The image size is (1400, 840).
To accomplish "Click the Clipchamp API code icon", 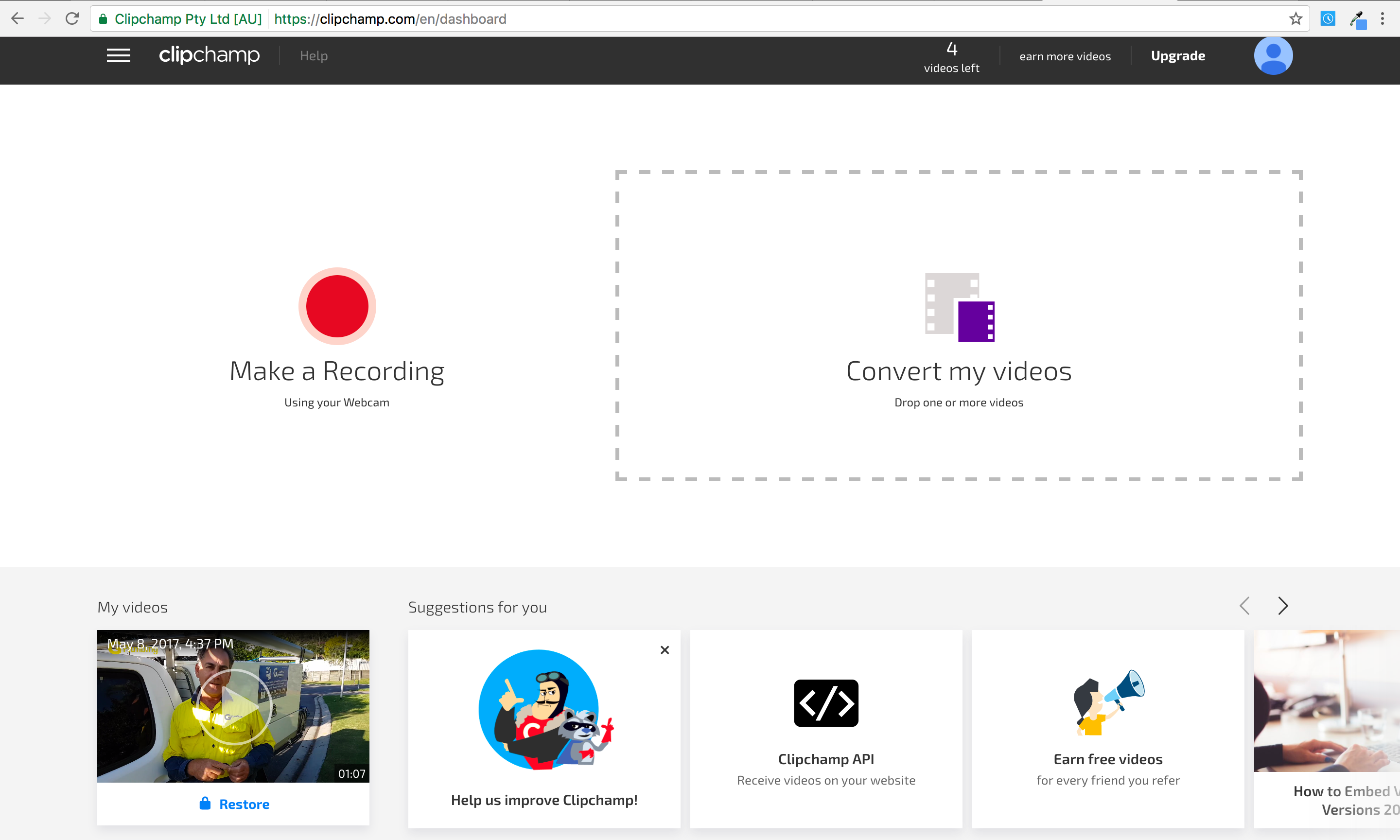I will 826,703.
